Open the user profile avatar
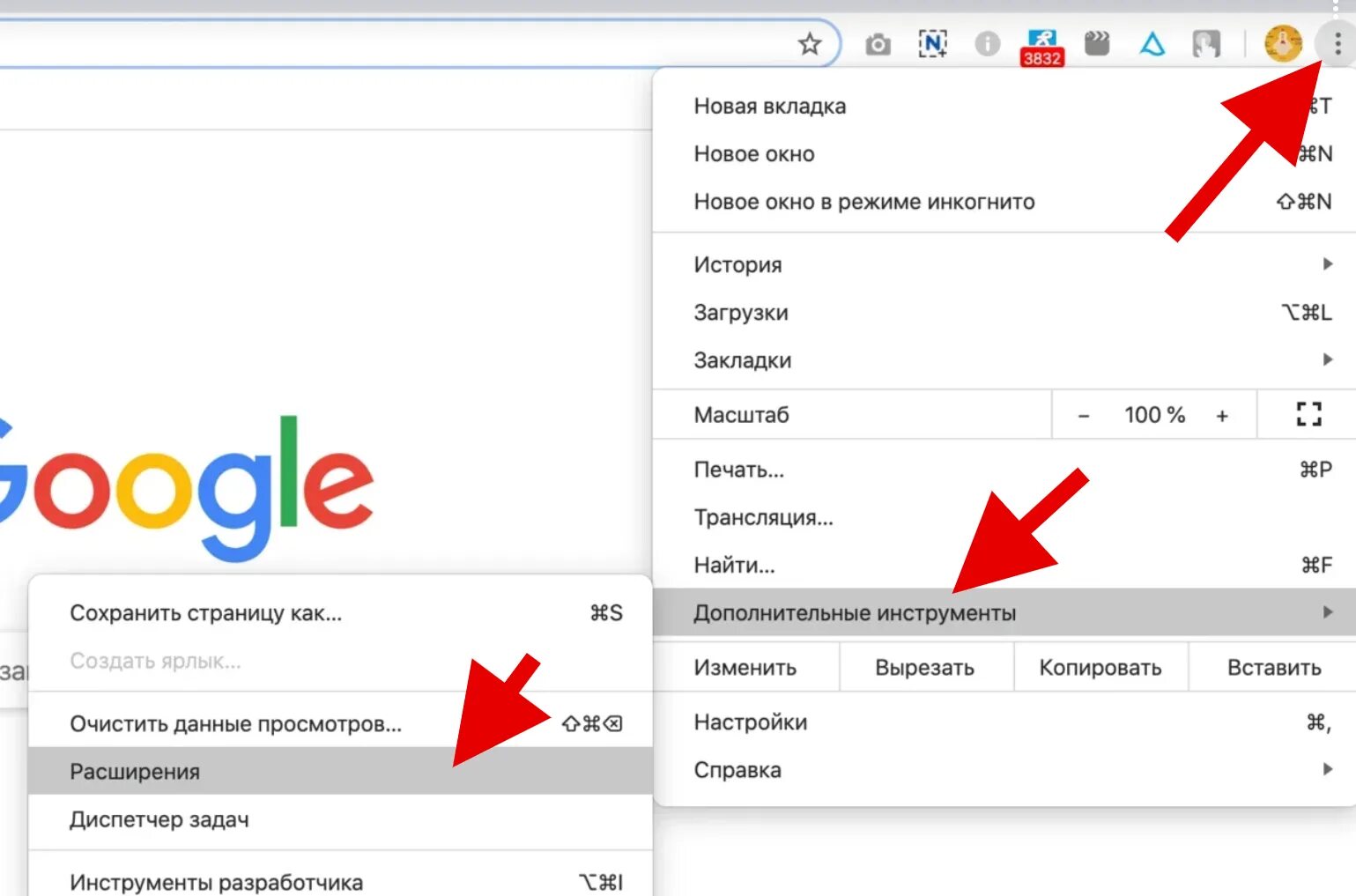Screen dimensions: 1356x896 [x=1283, y=43]
